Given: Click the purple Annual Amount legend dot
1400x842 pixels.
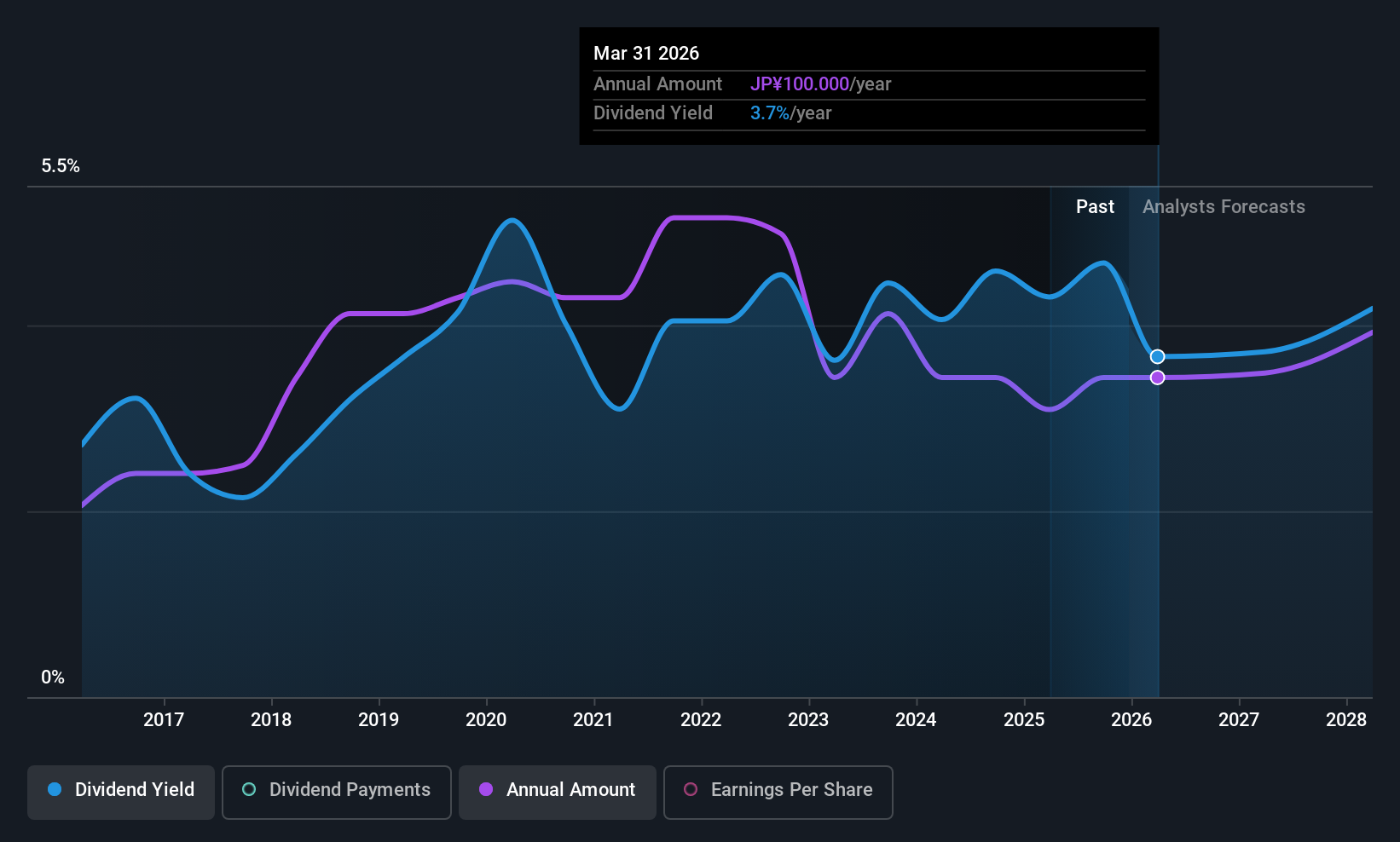Looking at the screenshot, I should click(x=486, y=789).
